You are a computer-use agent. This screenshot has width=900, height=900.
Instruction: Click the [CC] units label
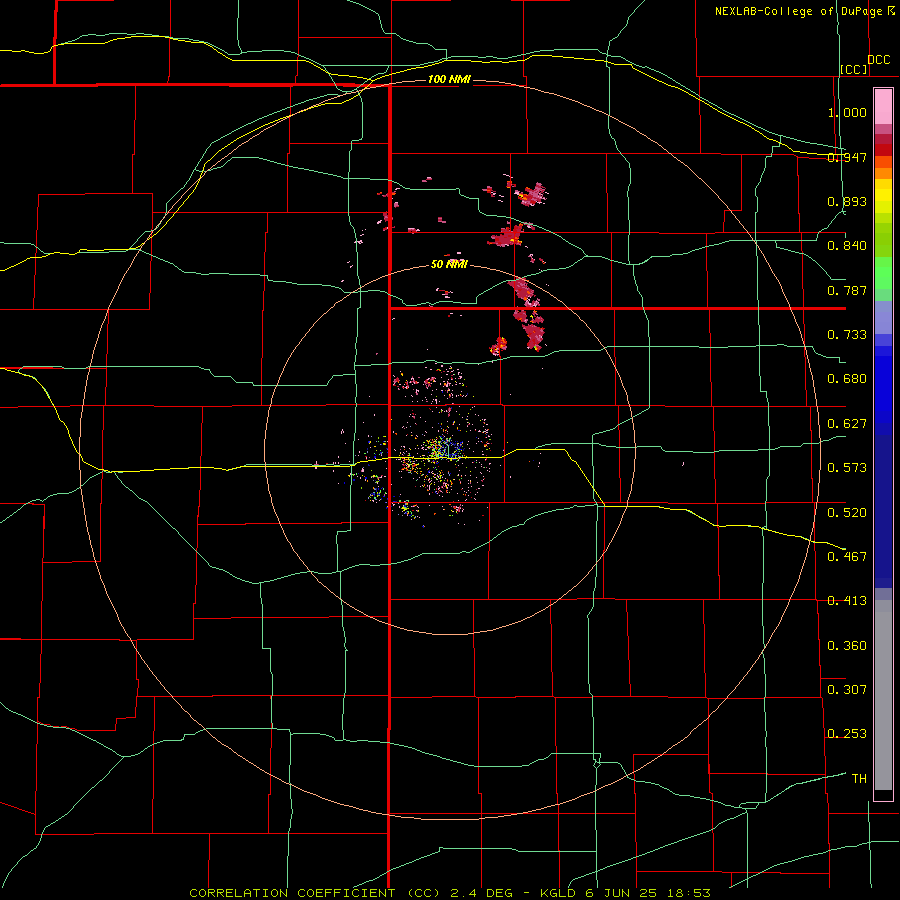[x=854, y=69]
